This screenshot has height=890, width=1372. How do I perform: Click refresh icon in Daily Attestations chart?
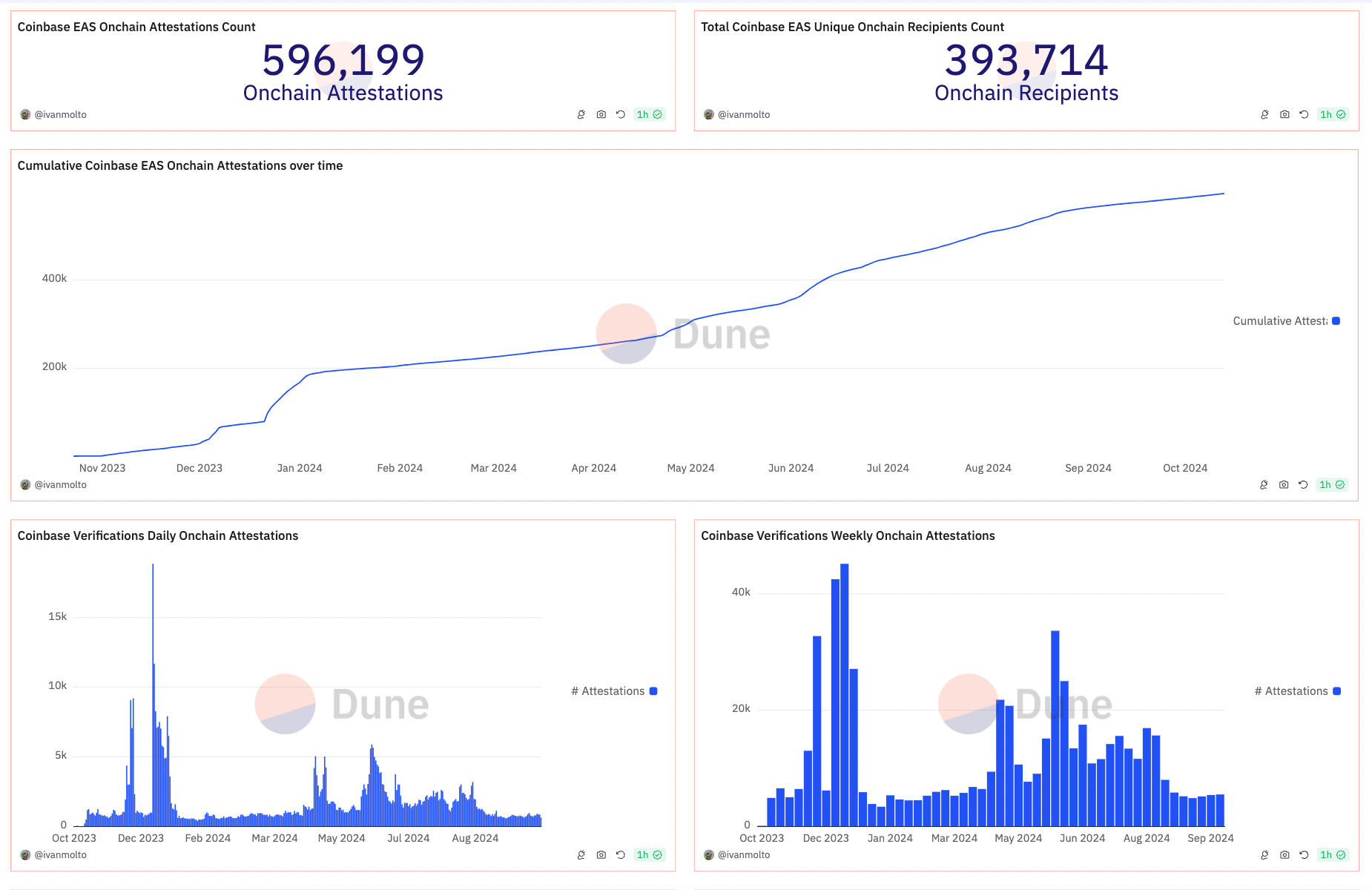[x=621, y=854]
